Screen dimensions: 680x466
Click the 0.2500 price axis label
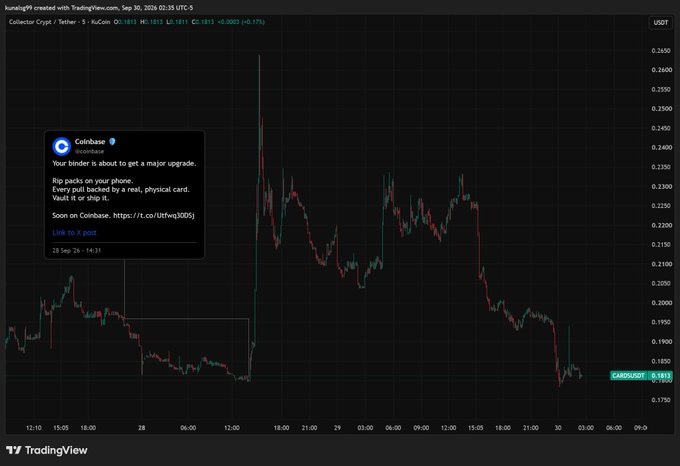click(661, 109)
